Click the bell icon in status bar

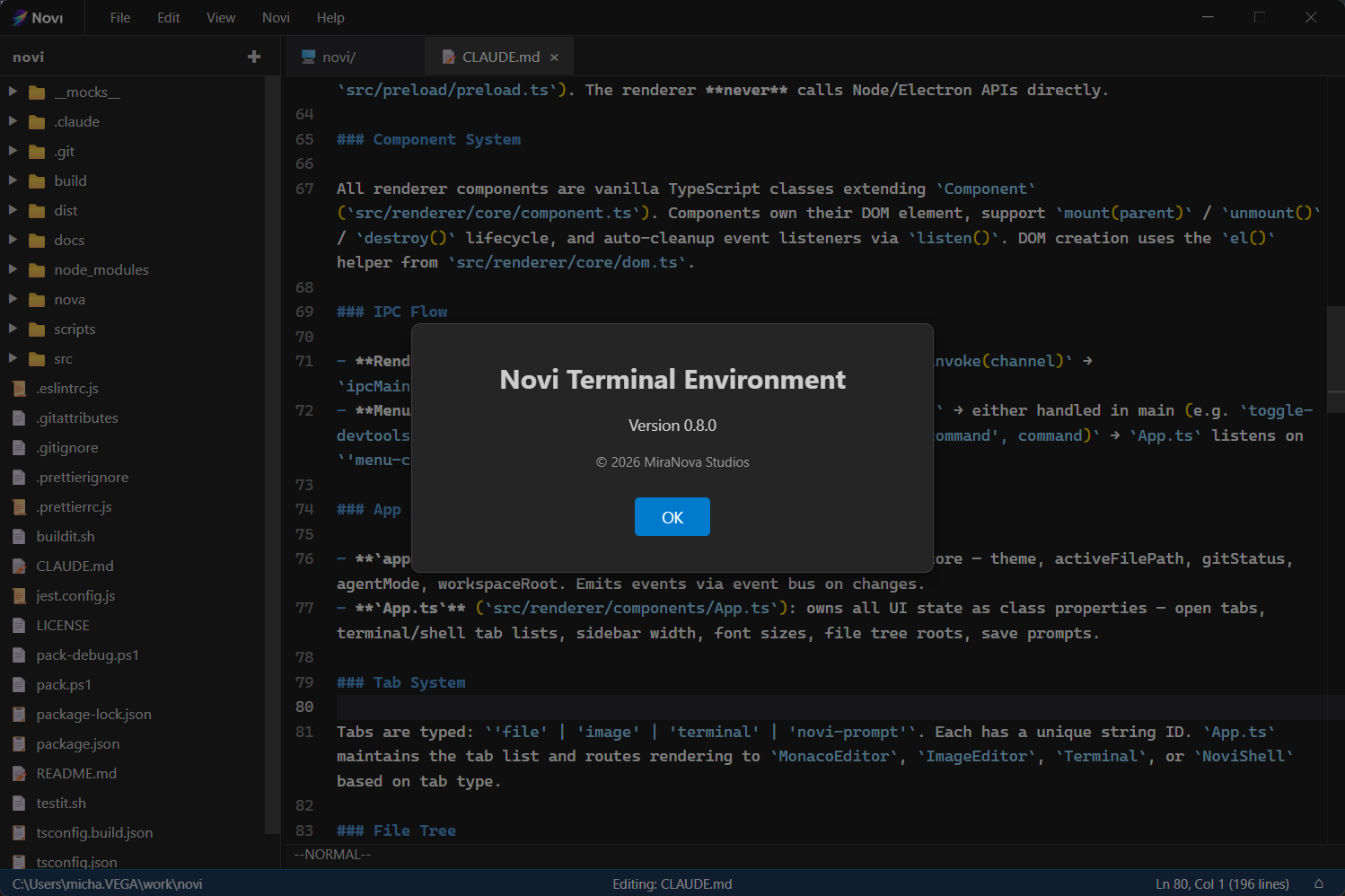[1318, 884]
